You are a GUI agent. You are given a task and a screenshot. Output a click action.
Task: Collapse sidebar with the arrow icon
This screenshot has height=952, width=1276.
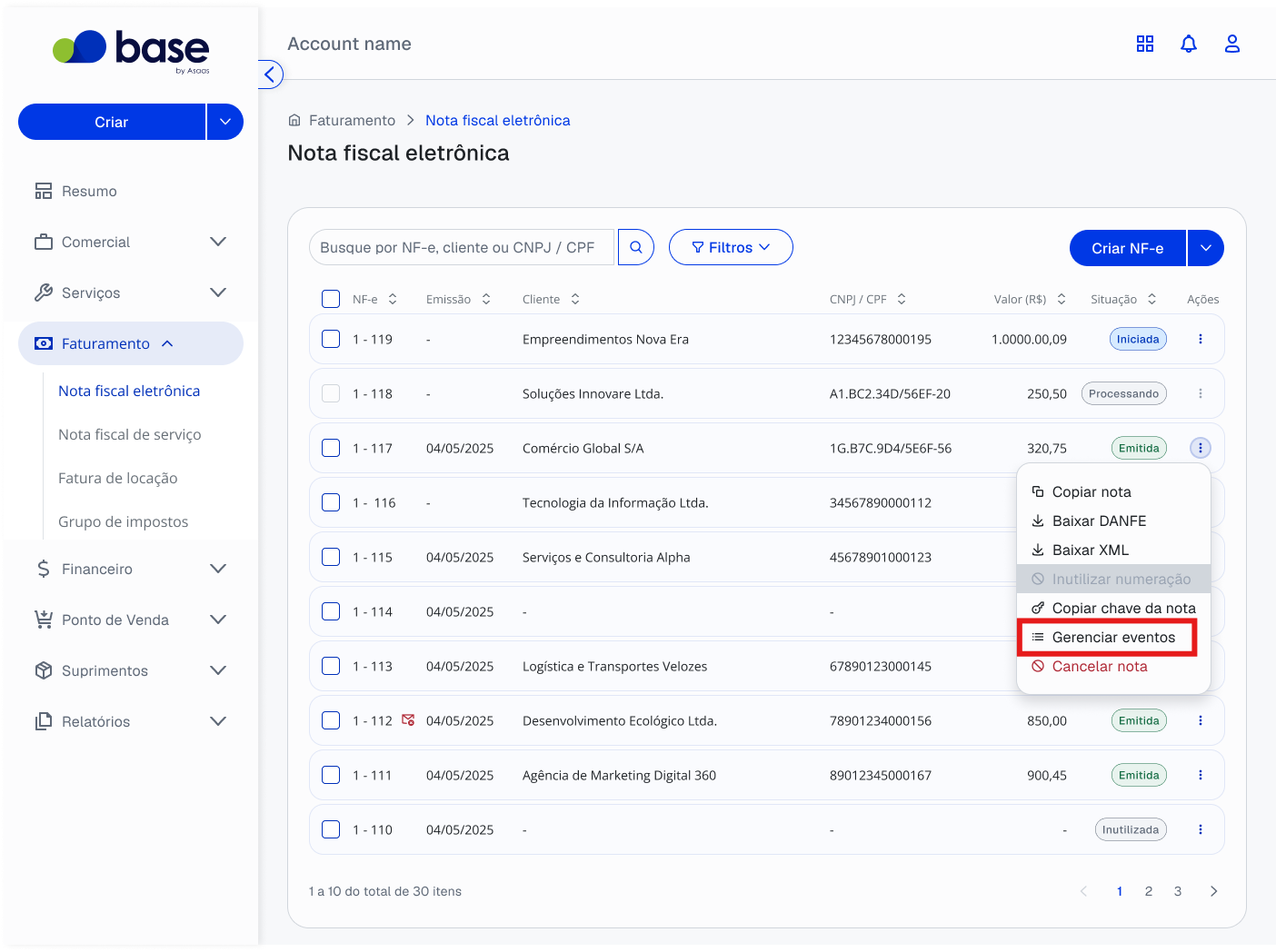click(x=270, y=74)
